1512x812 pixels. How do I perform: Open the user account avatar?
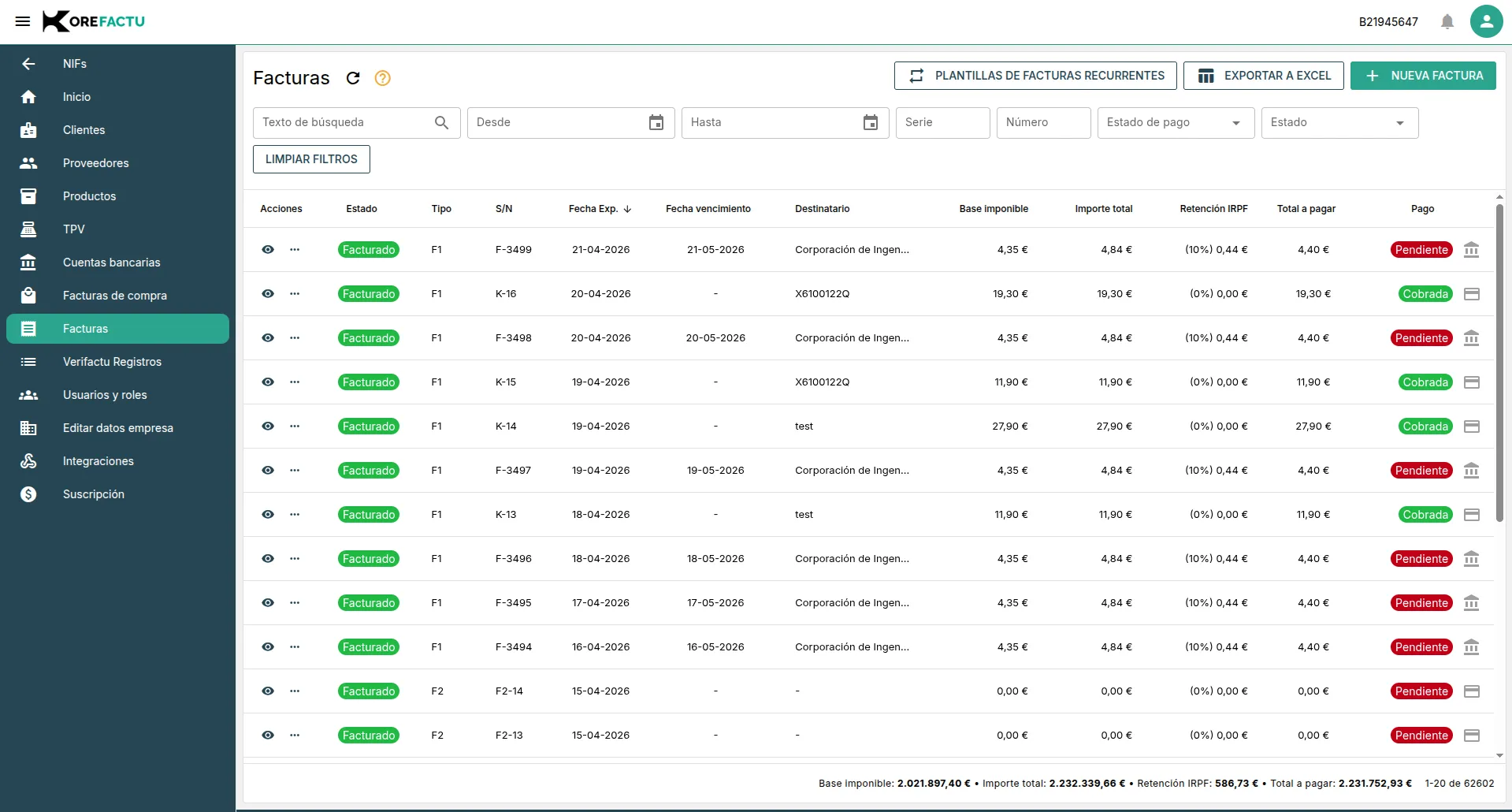click(x=1486, y=21)
